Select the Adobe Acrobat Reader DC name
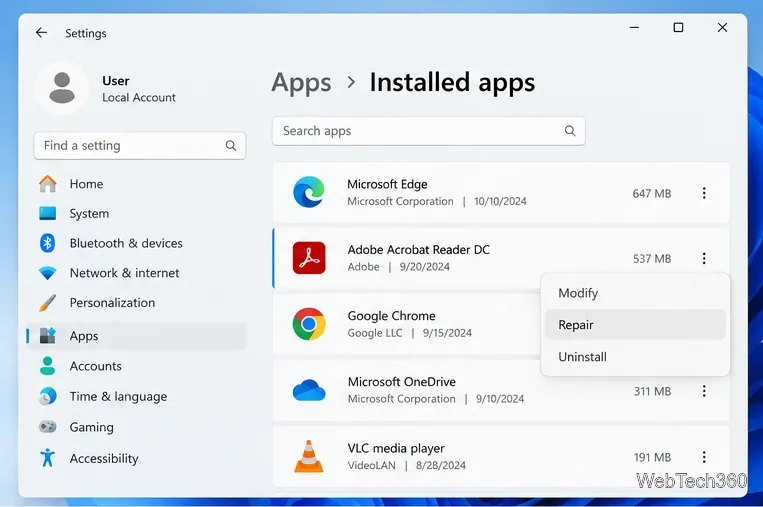This screenshot has width=763, height=507. click(418, 250)
